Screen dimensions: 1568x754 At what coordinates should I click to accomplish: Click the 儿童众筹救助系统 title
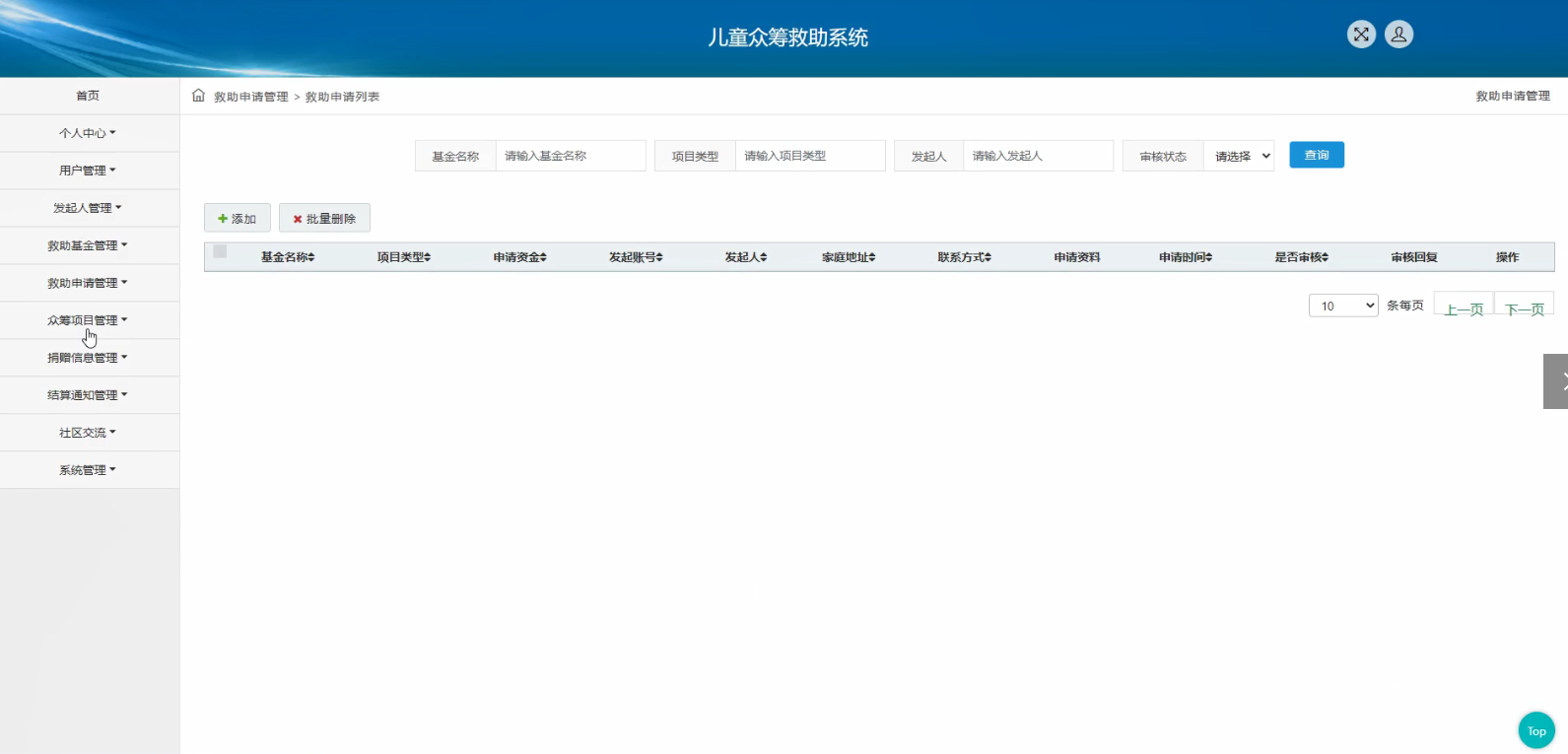click(787, 37)
